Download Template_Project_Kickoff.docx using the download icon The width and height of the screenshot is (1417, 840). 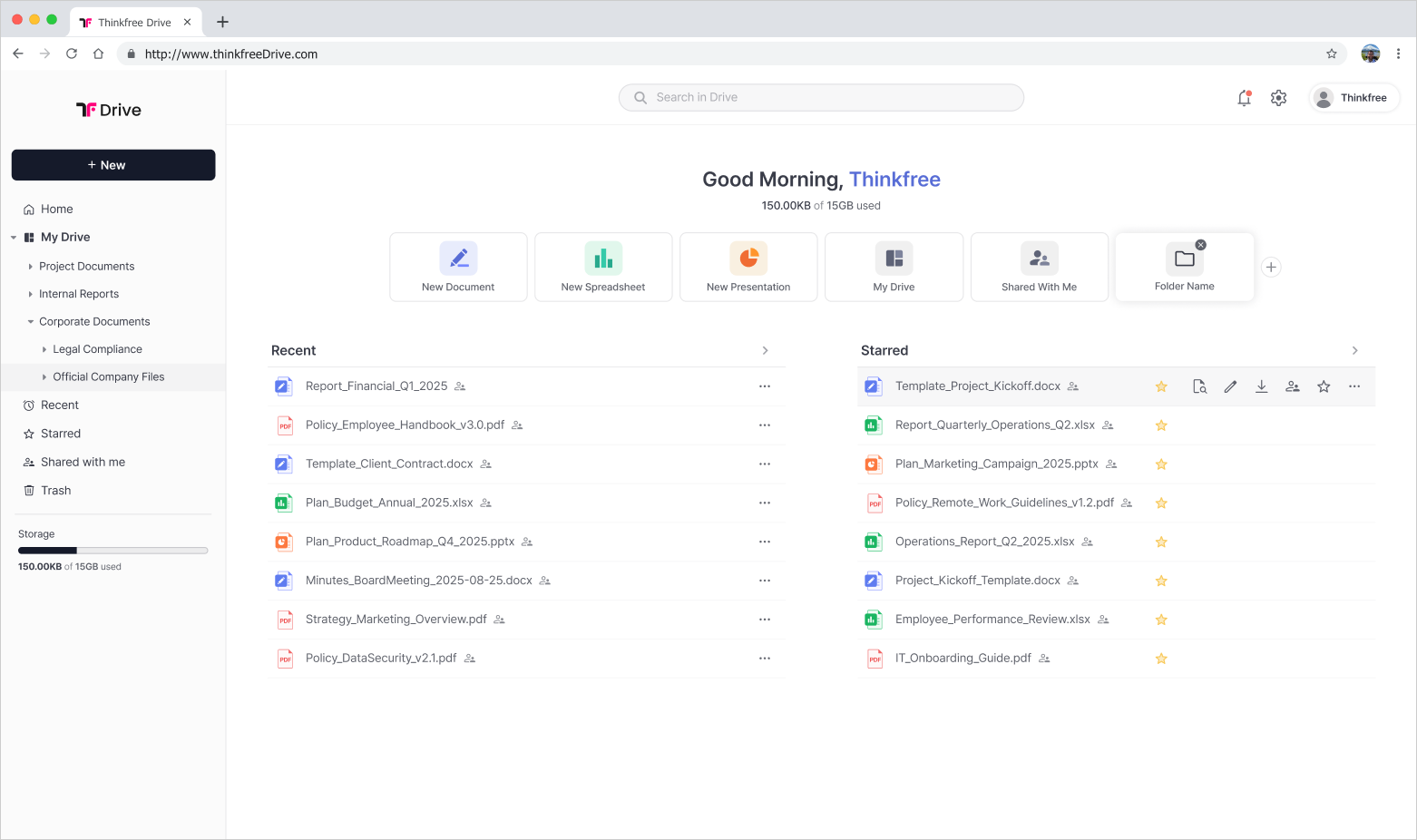(x=1261, y=386)
